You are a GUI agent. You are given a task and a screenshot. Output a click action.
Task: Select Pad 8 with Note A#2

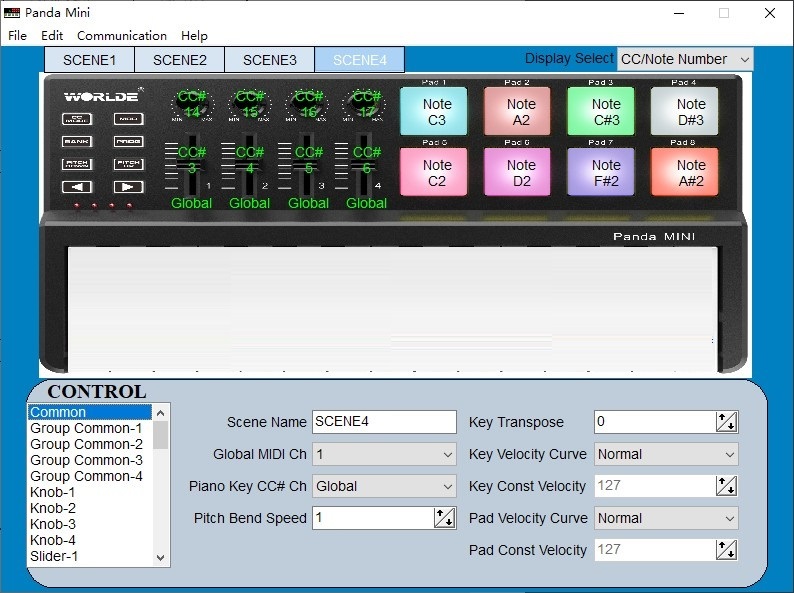(x=684, y=172)
